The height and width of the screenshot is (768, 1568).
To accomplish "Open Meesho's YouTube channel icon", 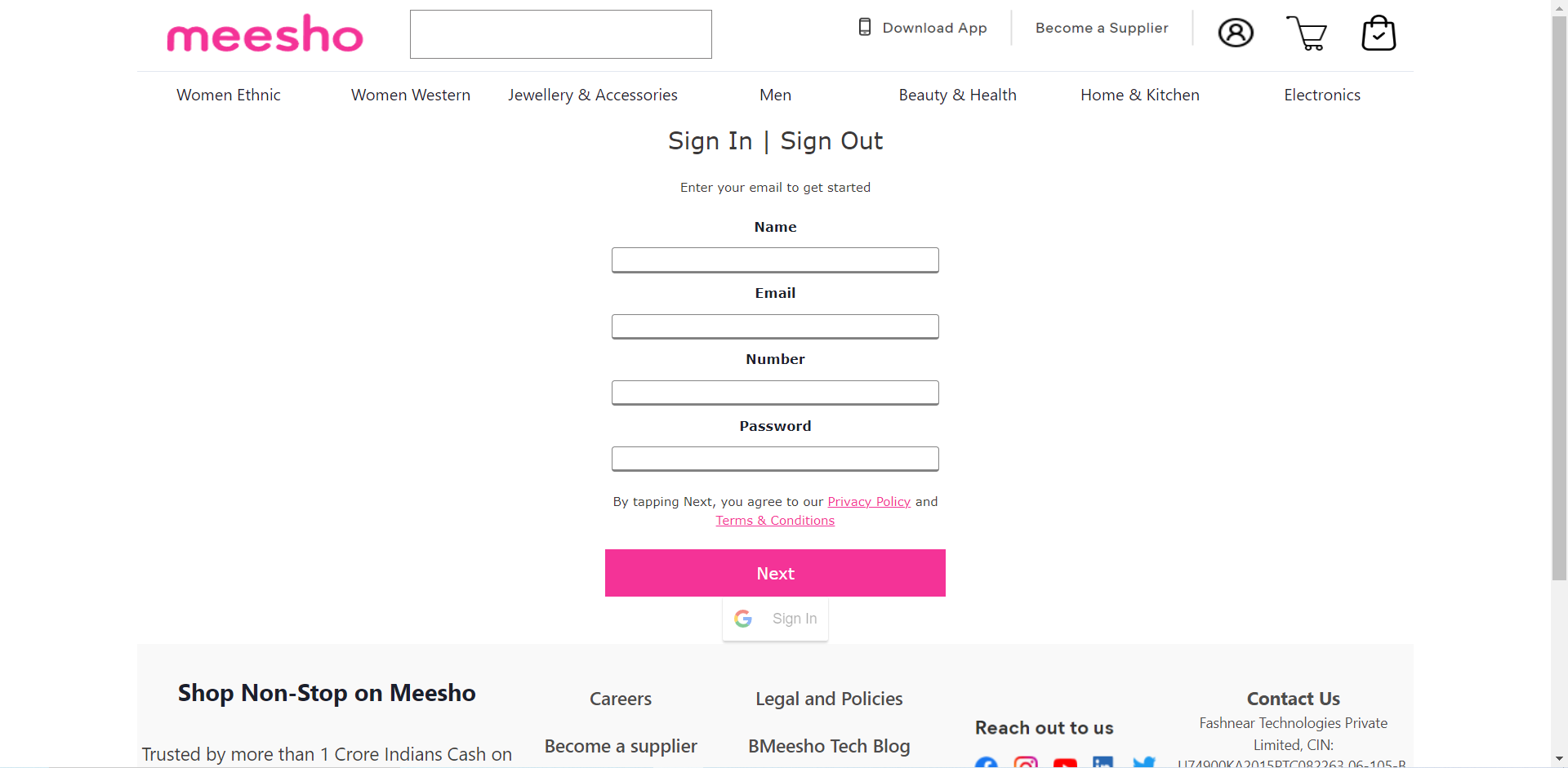I will (1065, 763).
